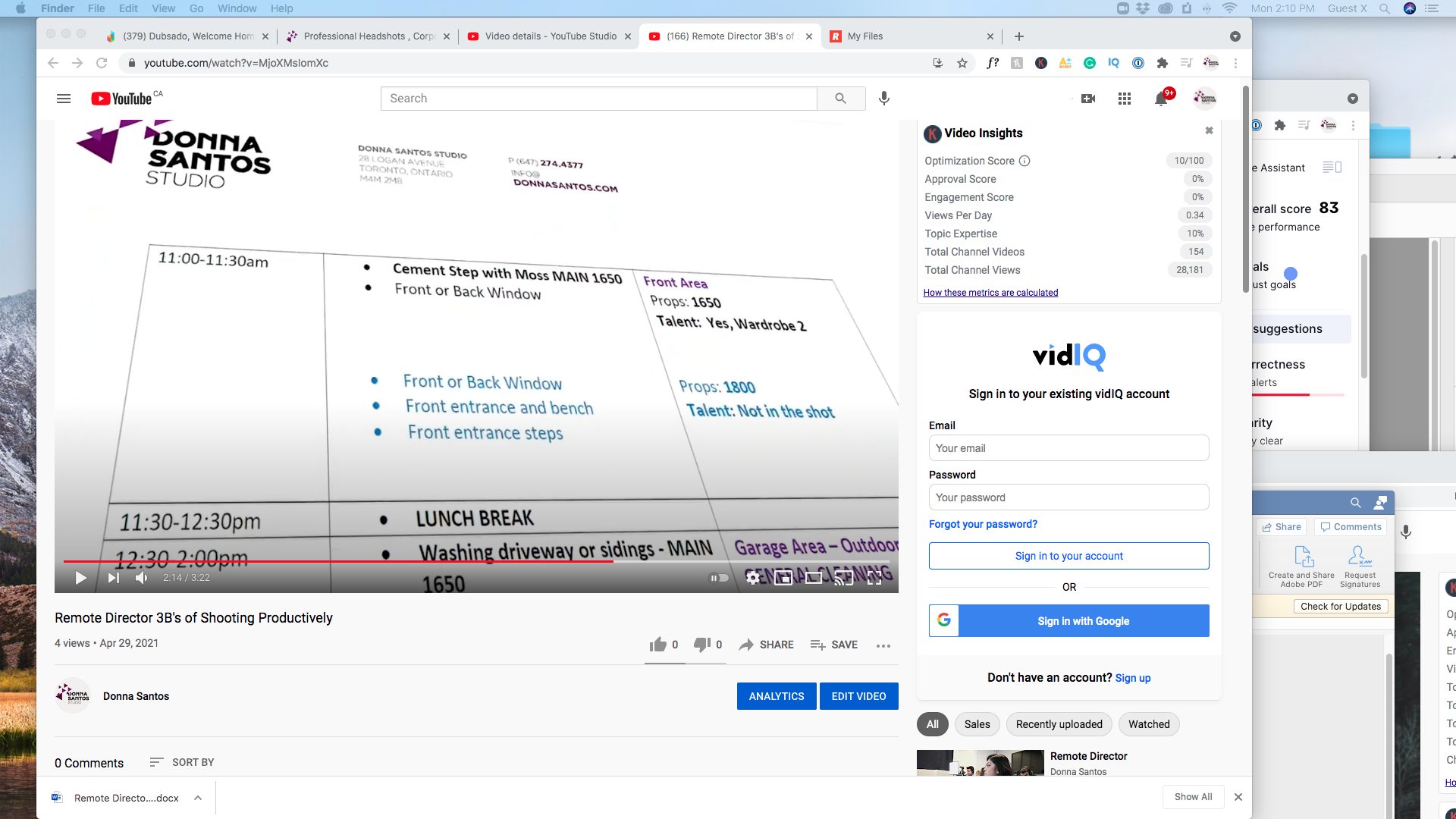Click the vidIQ Sign up link
This screenshot has width=1456, height=819.
coord(1132,678)
